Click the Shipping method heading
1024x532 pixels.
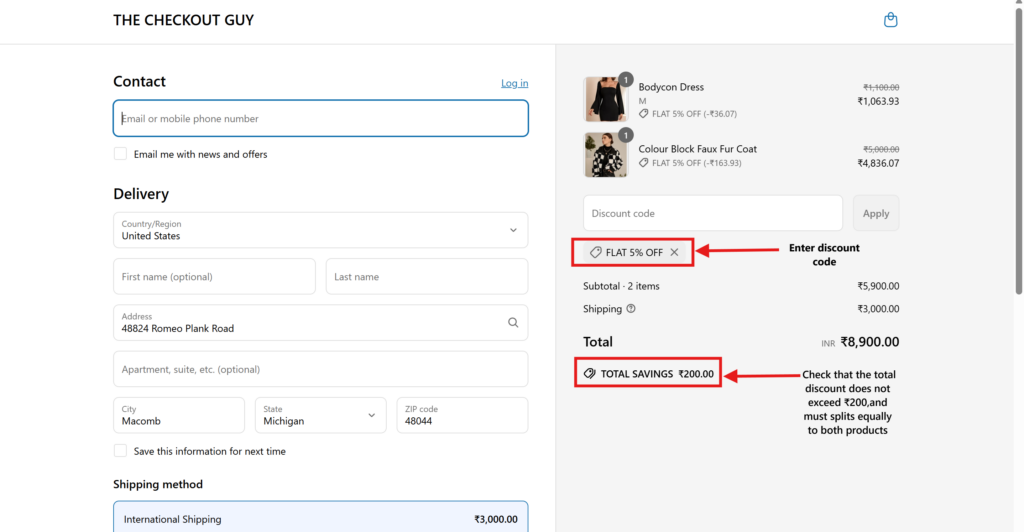point(158,484)
